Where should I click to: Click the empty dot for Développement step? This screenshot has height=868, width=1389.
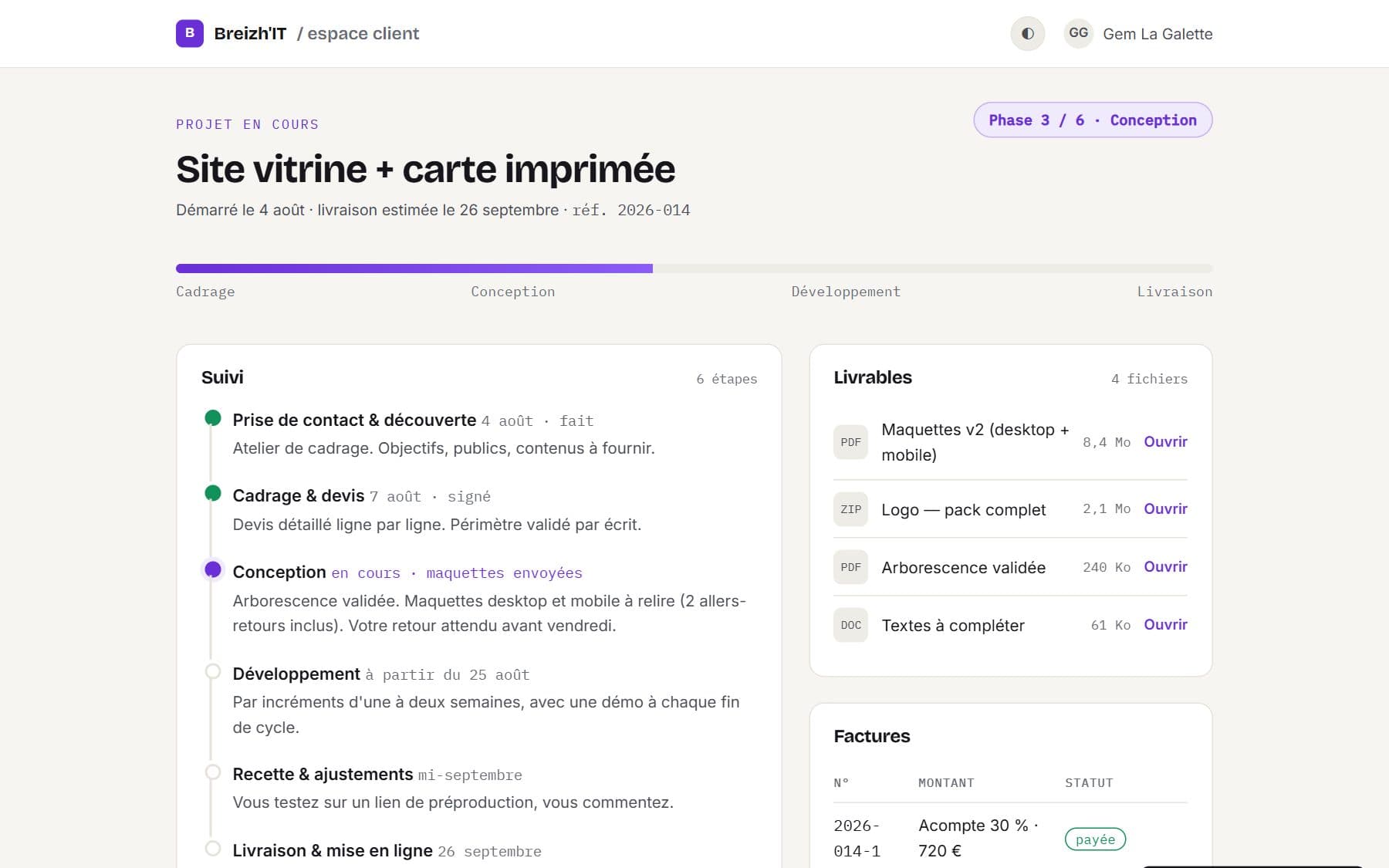point(213,671)
